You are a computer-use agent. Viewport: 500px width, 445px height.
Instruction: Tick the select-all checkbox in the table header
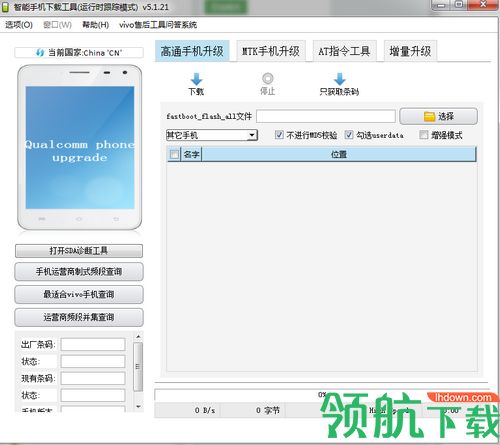click(174, 154)
